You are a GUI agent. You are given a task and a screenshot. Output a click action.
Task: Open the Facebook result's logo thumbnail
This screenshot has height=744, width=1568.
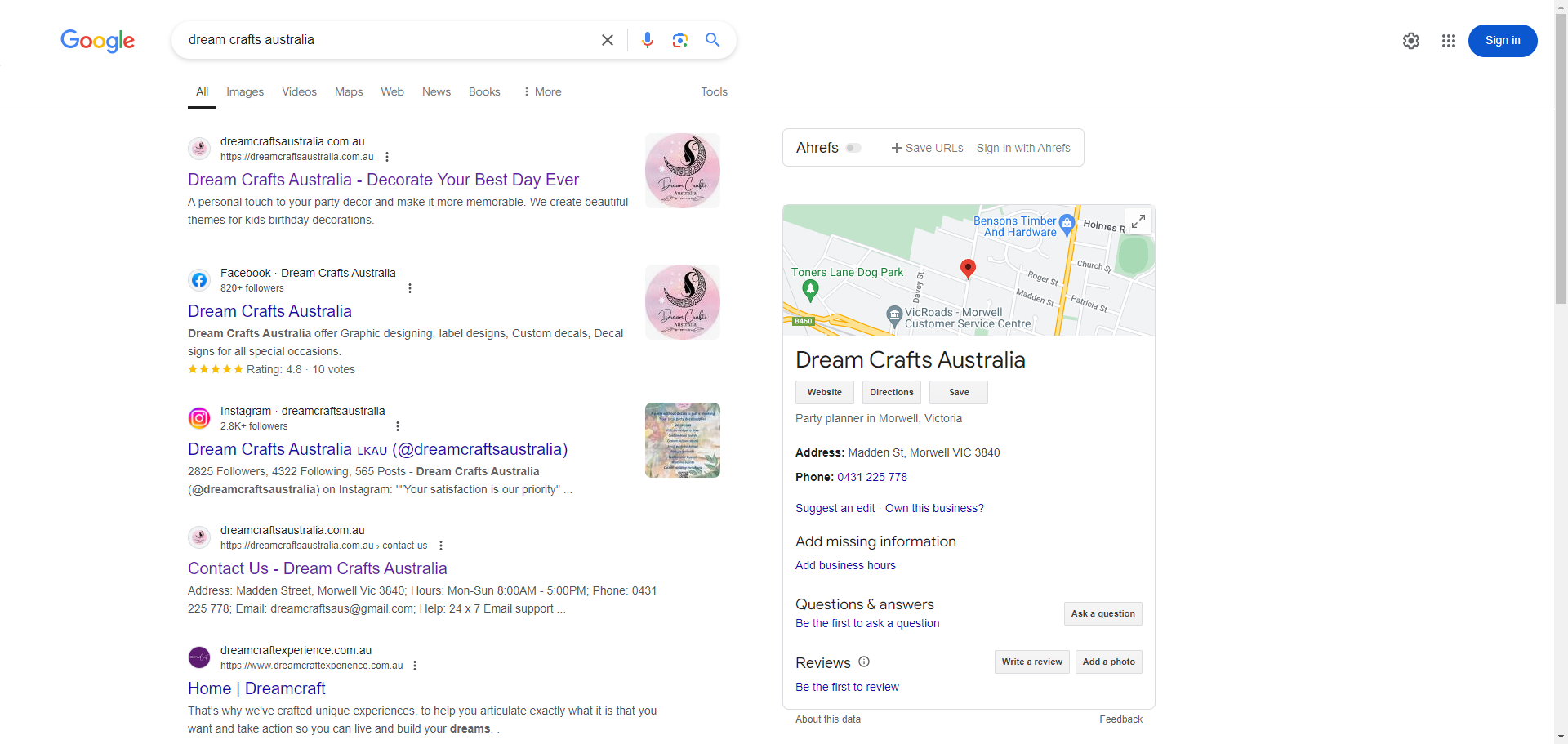pos(683,302)
